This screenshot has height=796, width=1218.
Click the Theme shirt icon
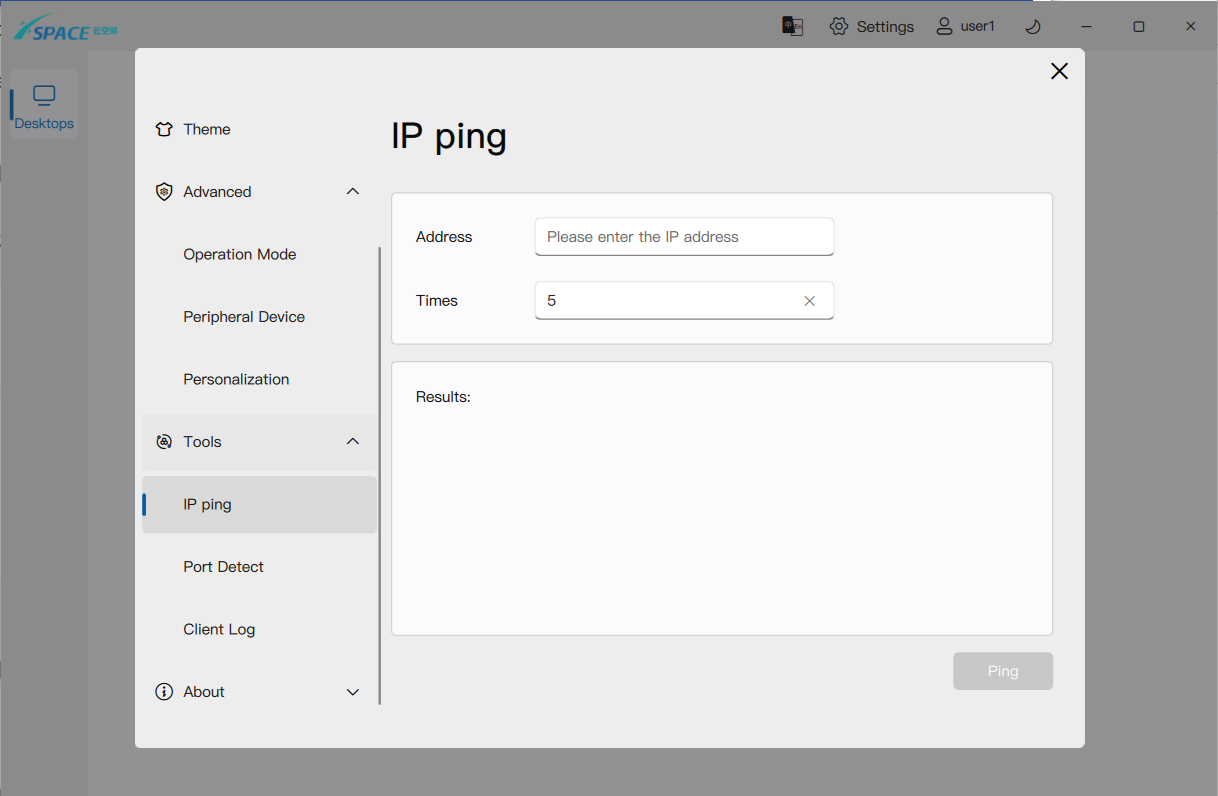pos(165,129)
